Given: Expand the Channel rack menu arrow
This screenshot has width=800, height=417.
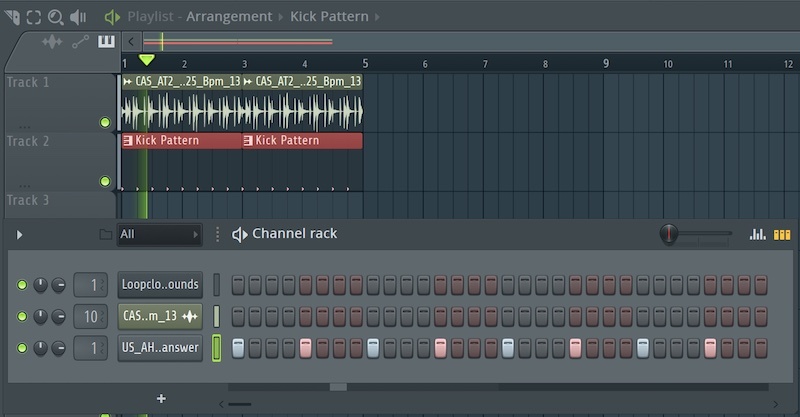Looking at the screenshot, I should click(19, 234).
